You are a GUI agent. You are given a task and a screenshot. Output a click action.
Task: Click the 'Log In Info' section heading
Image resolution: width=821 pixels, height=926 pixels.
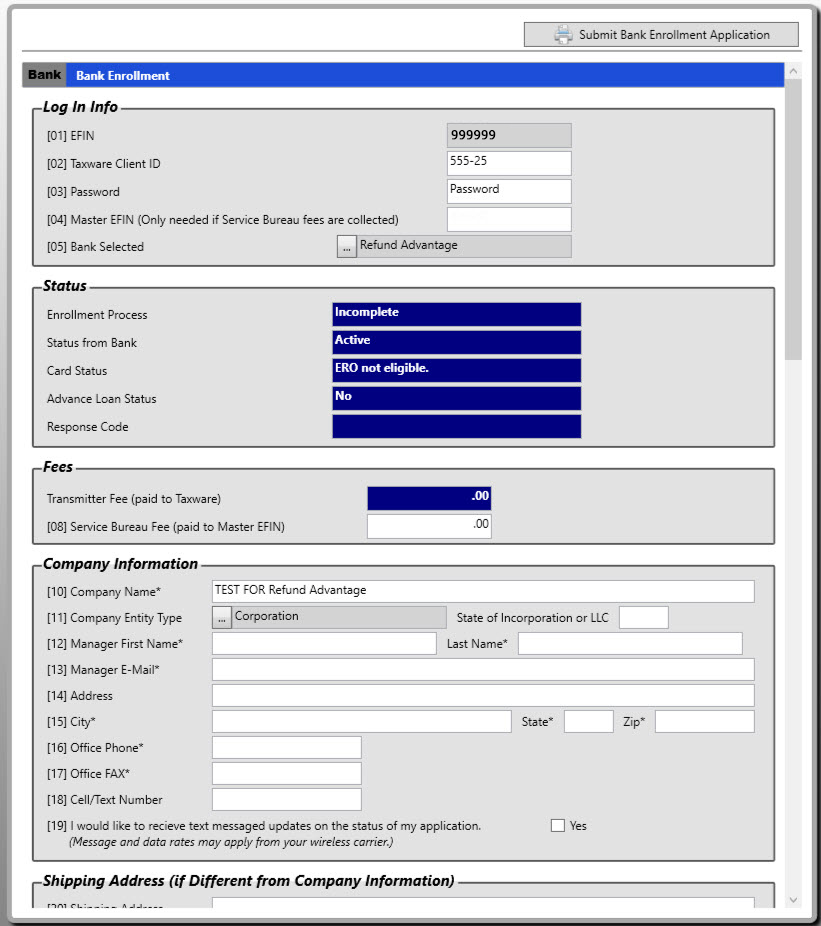(80, 107)
